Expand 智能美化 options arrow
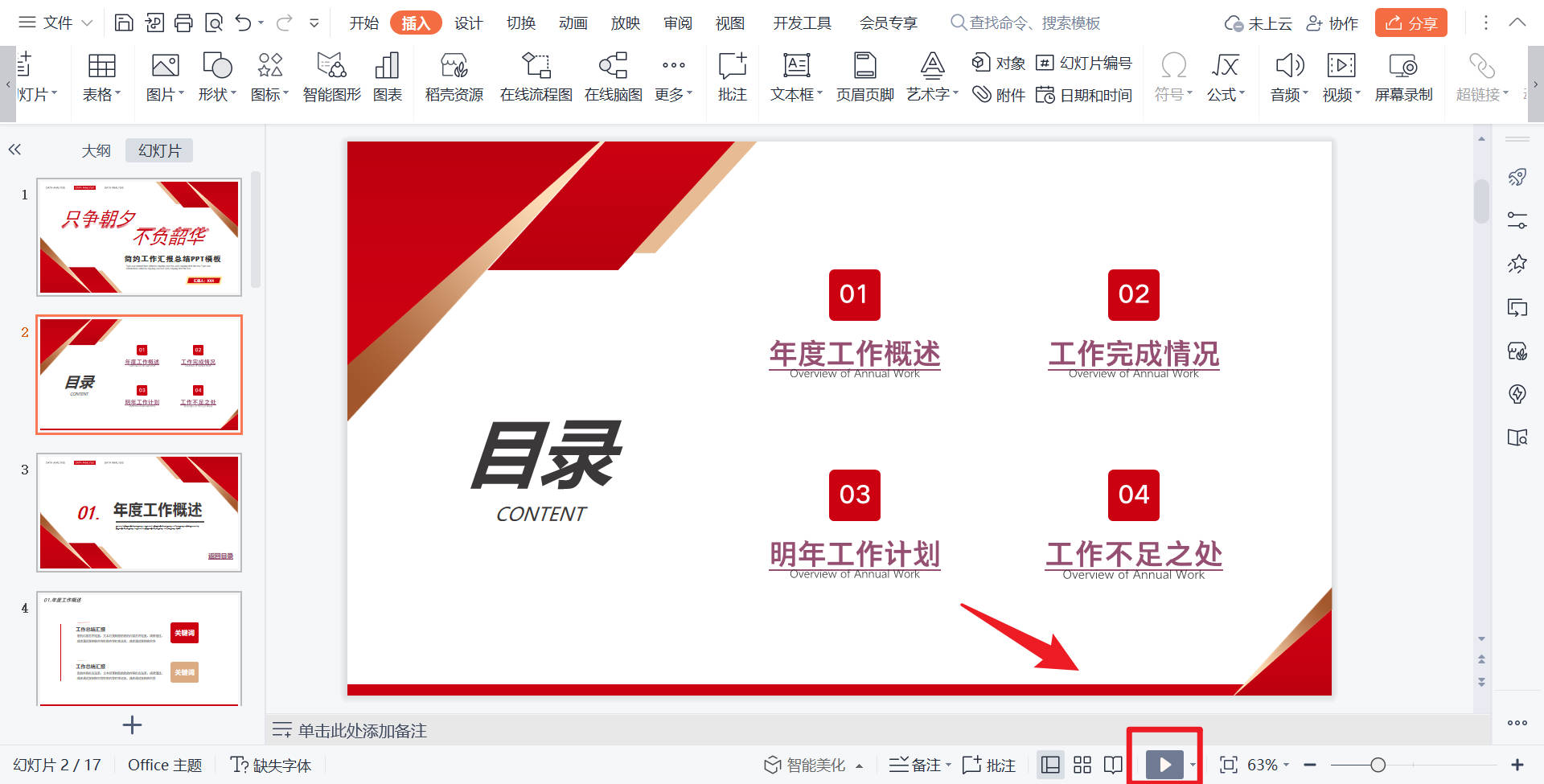Image resolution: width=1544 pixels, height=784 pixels. pyautogui.click(x=860, y=766)
